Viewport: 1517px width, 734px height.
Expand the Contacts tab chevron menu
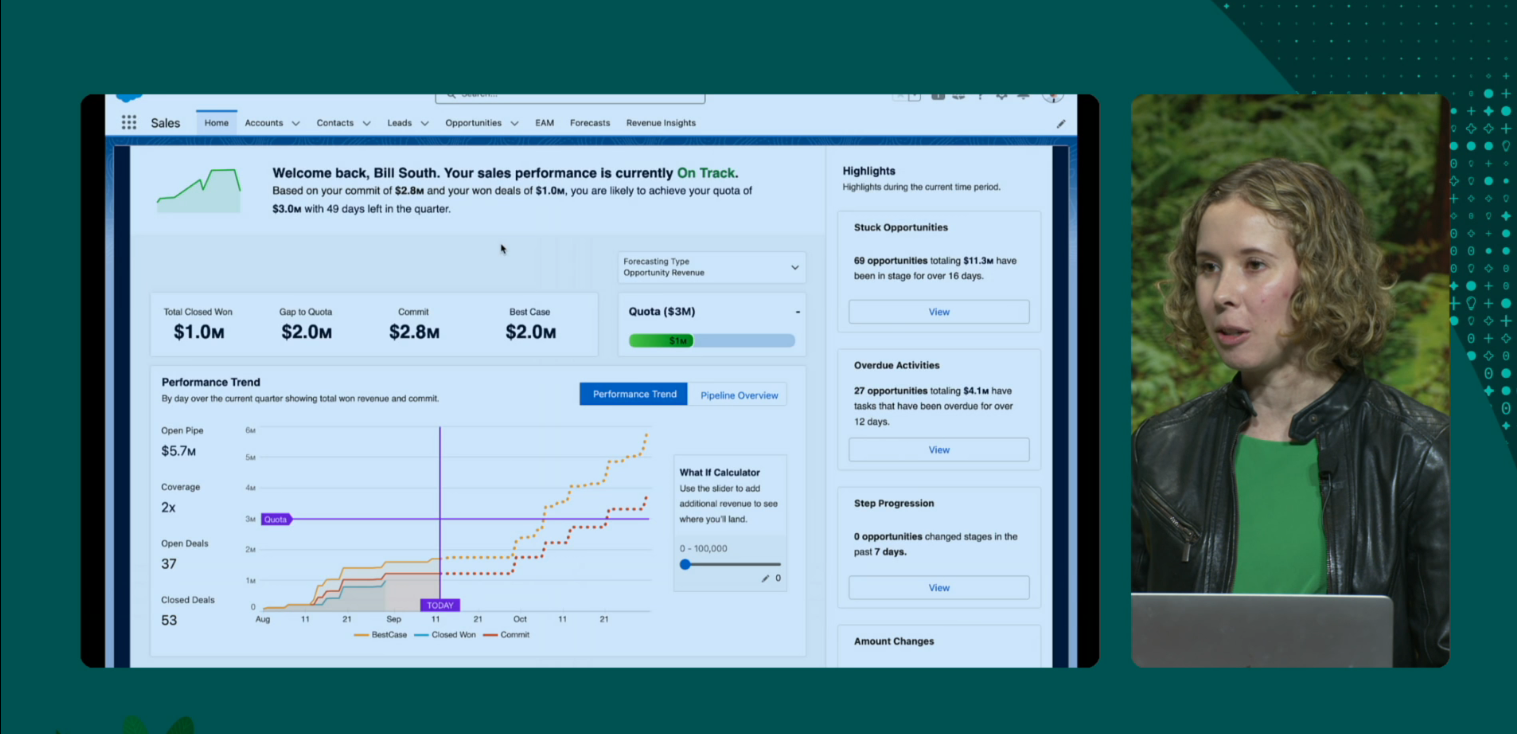[x=367, y=124]
